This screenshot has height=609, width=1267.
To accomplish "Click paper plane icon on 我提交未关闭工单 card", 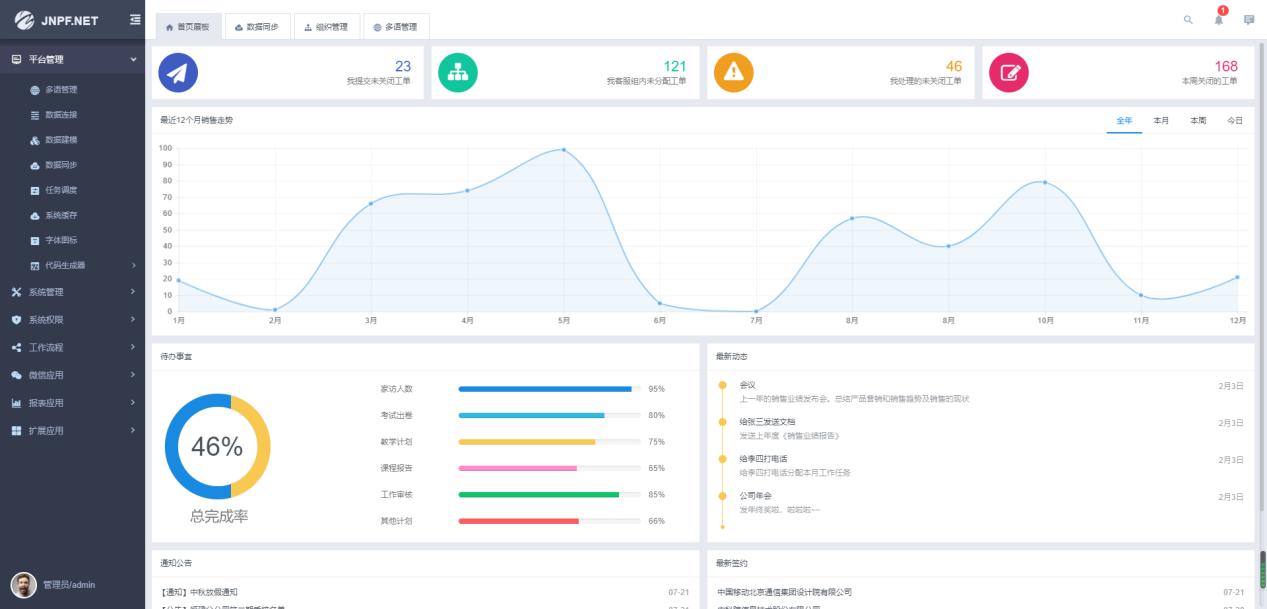I will click(179, 70).
